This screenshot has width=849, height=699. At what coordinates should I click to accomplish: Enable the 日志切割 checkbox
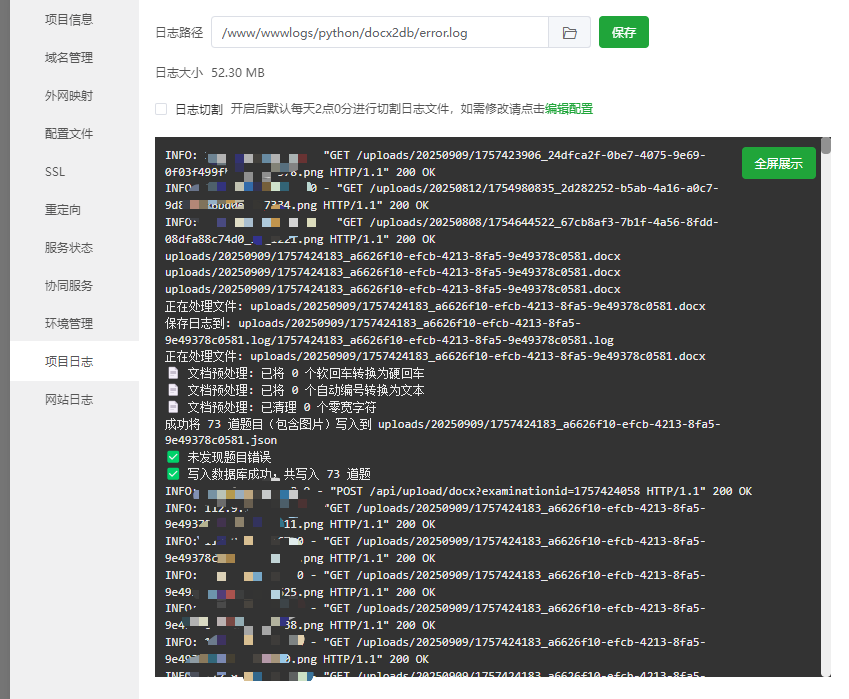click(161, 109)
